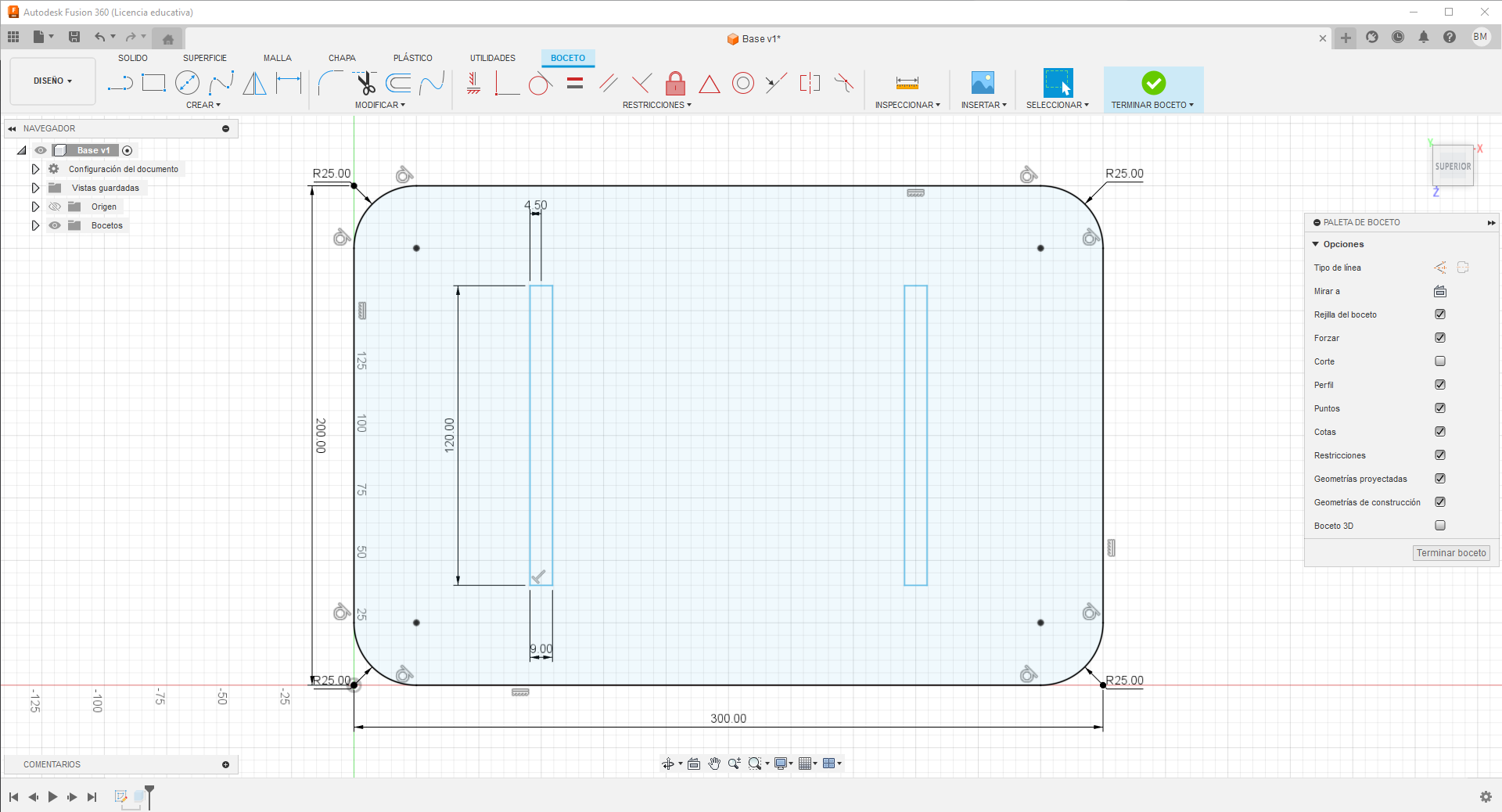The image size is (1502, 812).
Task: Click the Inspeccionar measure icon
Action: click(x=907, y=83)
